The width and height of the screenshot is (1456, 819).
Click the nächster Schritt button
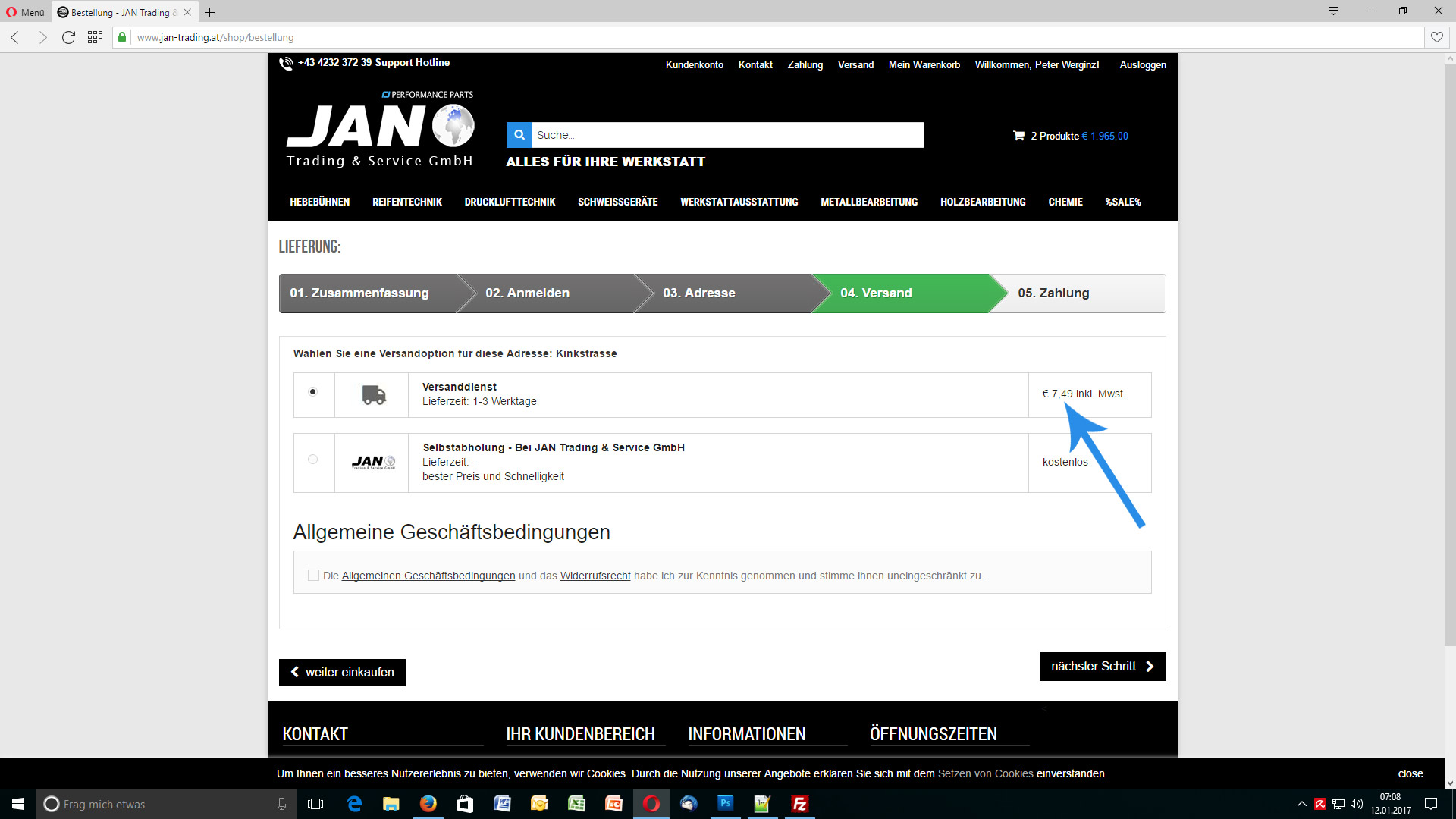1102,667
